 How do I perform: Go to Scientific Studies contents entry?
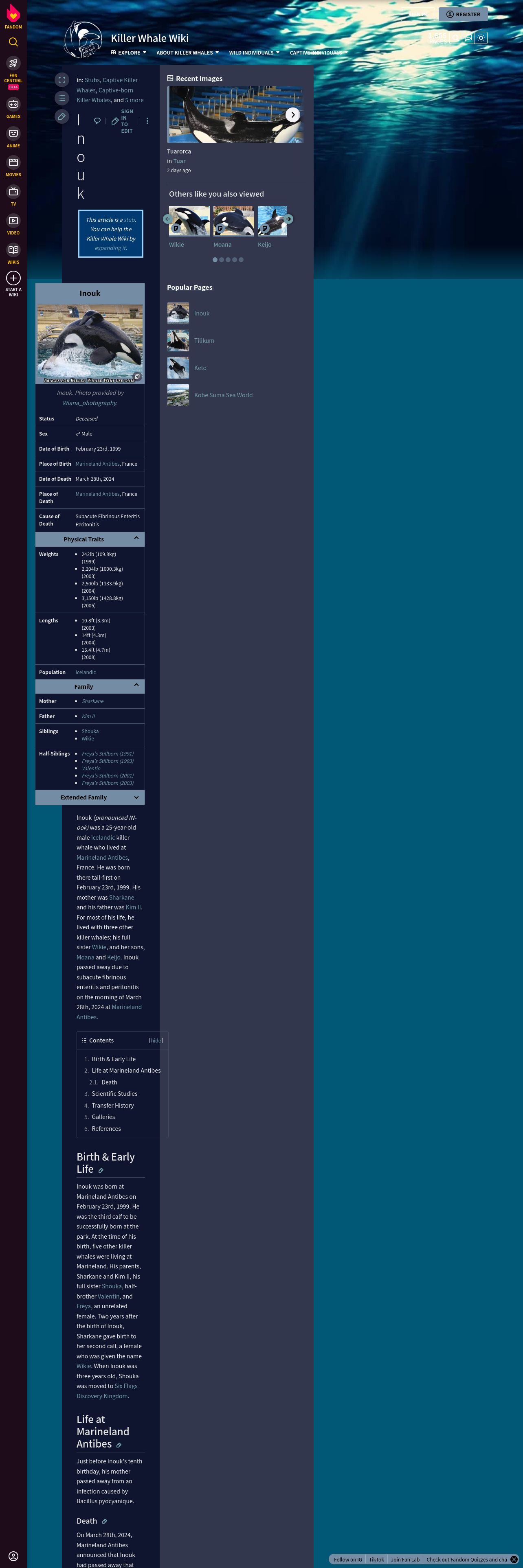(x=114, y=1094)
